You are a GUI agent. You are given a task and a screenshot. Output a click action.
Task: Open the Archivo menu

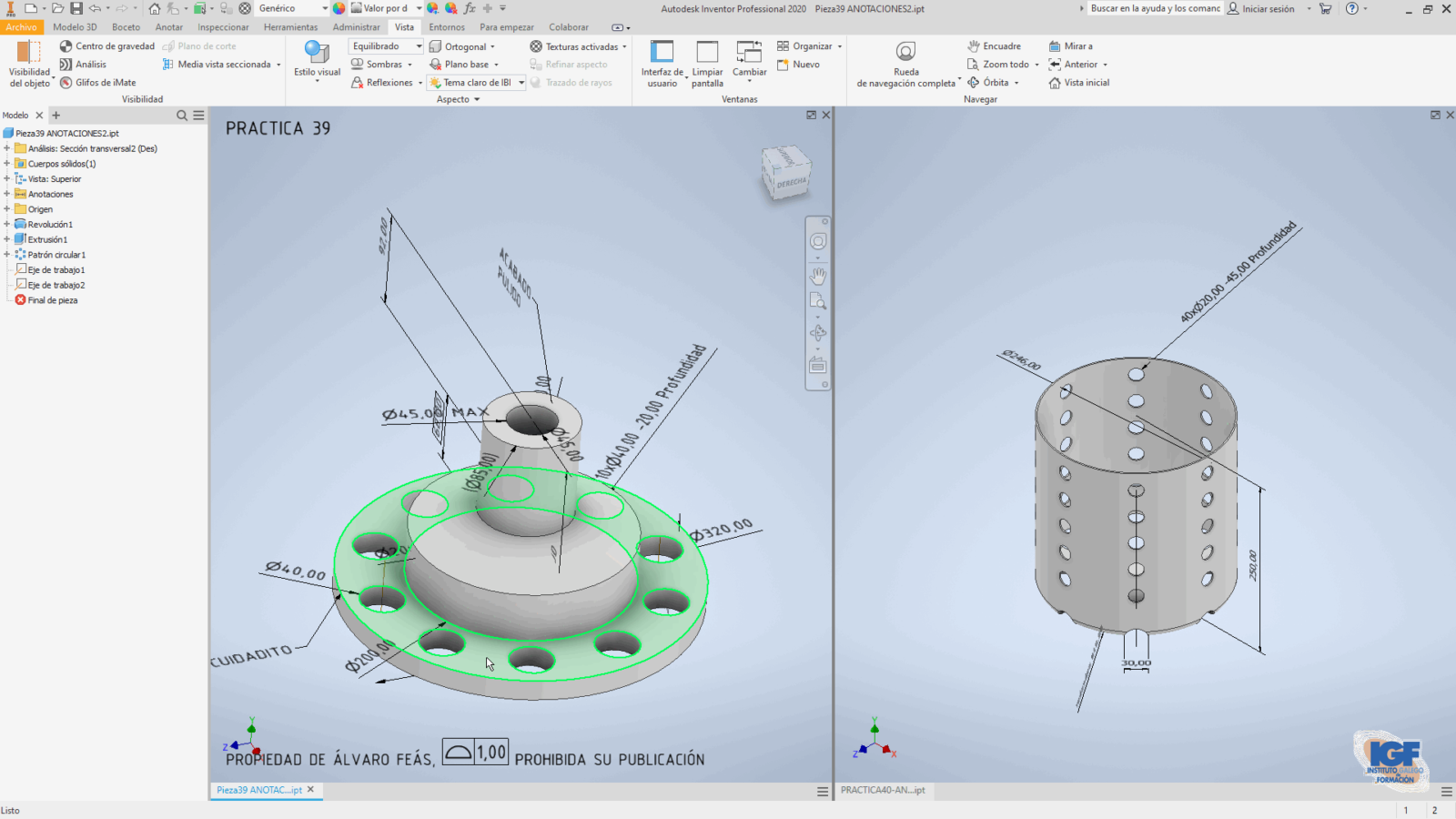click(21, 27)
